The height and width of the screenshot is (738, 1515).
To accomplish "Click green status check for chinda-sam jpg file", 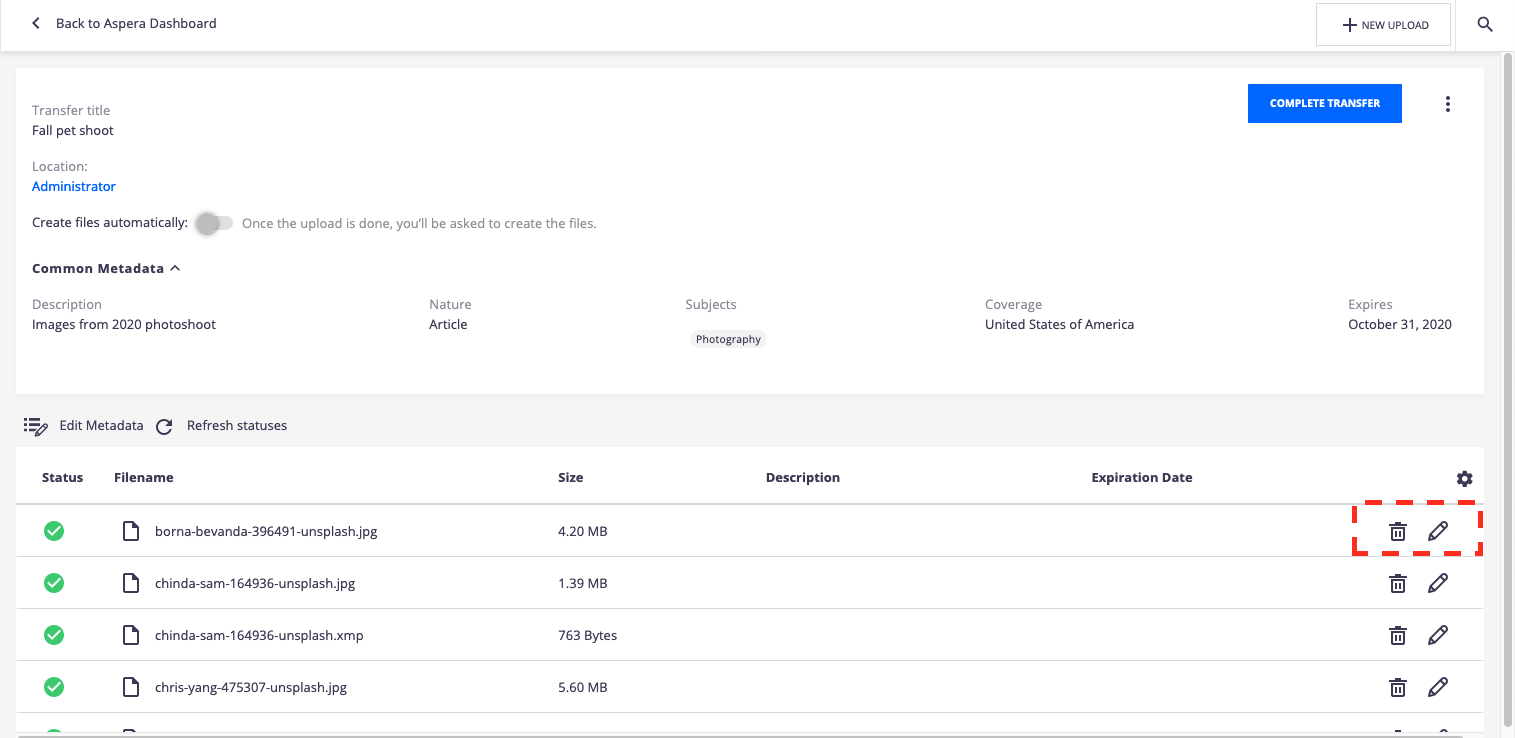I will point(54,583).
